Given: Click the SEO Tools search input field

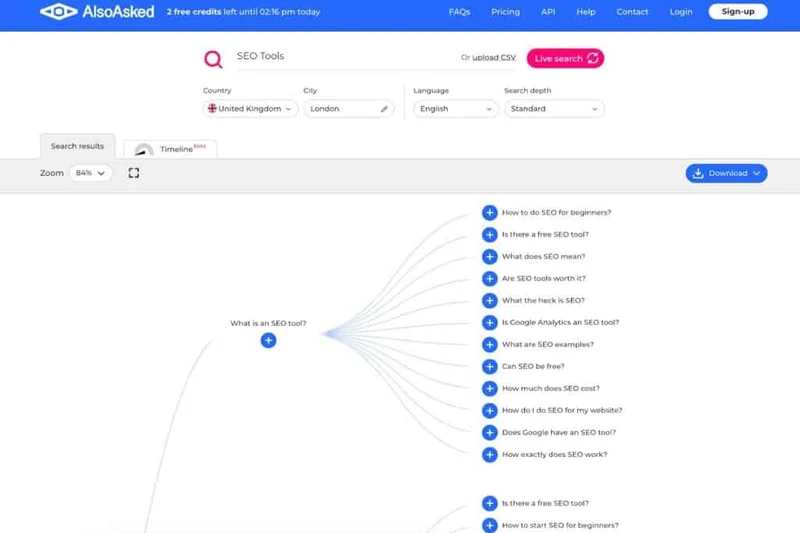Looking at the screenshot, I should (x=340, y=57).
